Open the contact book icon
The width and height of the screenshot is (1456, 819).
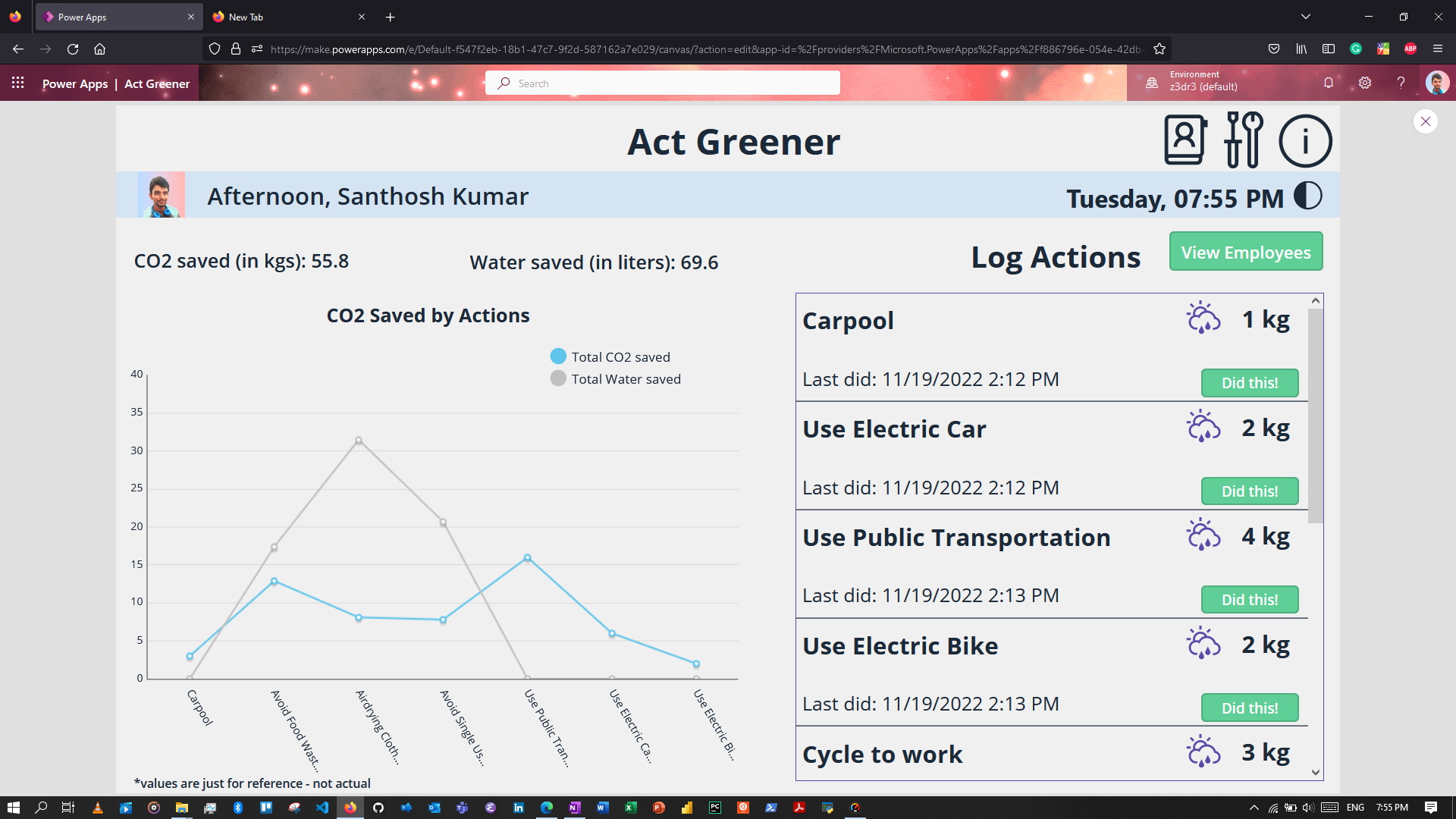(1185, 140)
